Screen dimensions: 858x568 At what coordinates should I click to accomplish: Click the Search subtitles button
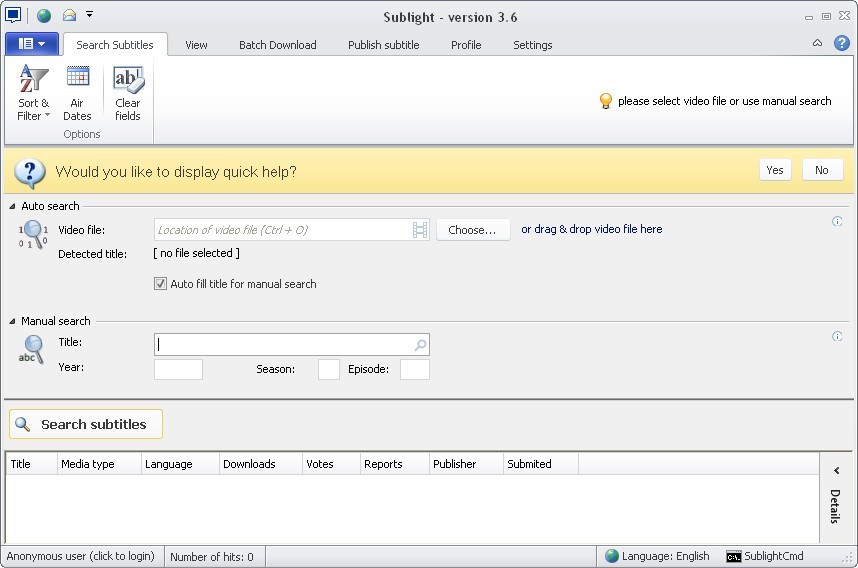86,424
